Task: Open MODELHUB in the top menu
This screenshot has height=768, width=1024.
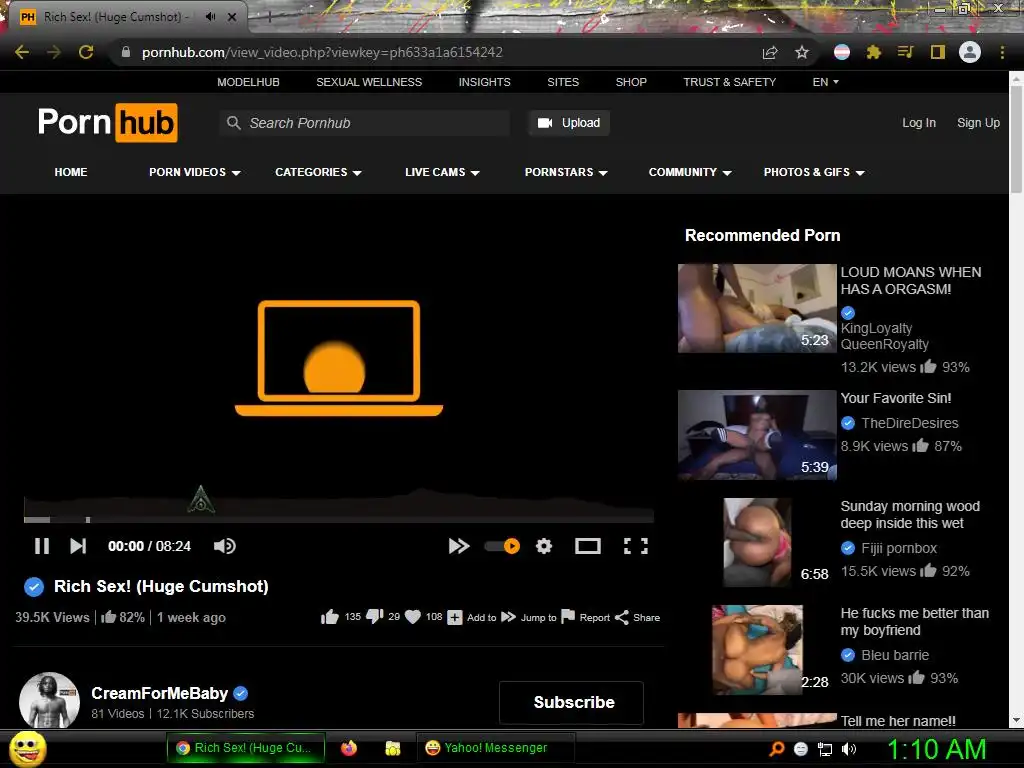Action: coord(248,82)
